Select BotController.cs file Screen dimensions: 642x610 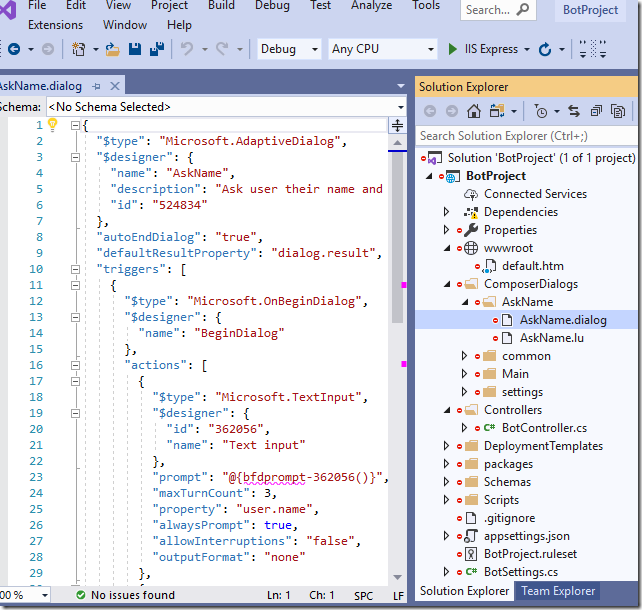click(544, 428)
